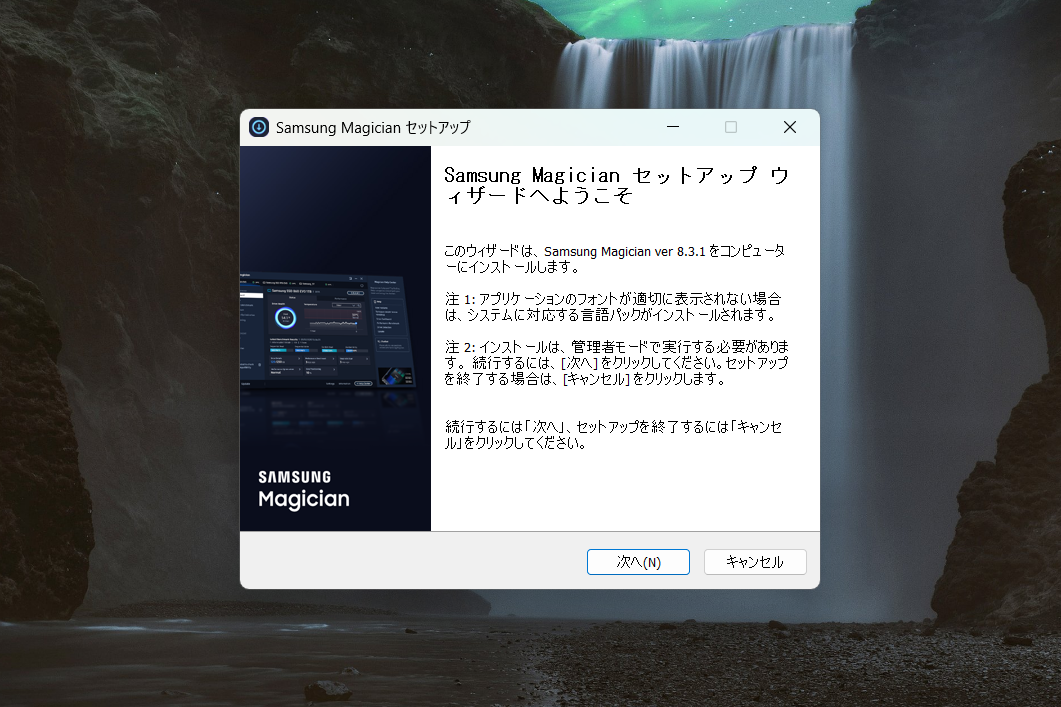
Task: Click the SAMSUNG Magician logo in the sidebar
Action: [x=302, y=489]
